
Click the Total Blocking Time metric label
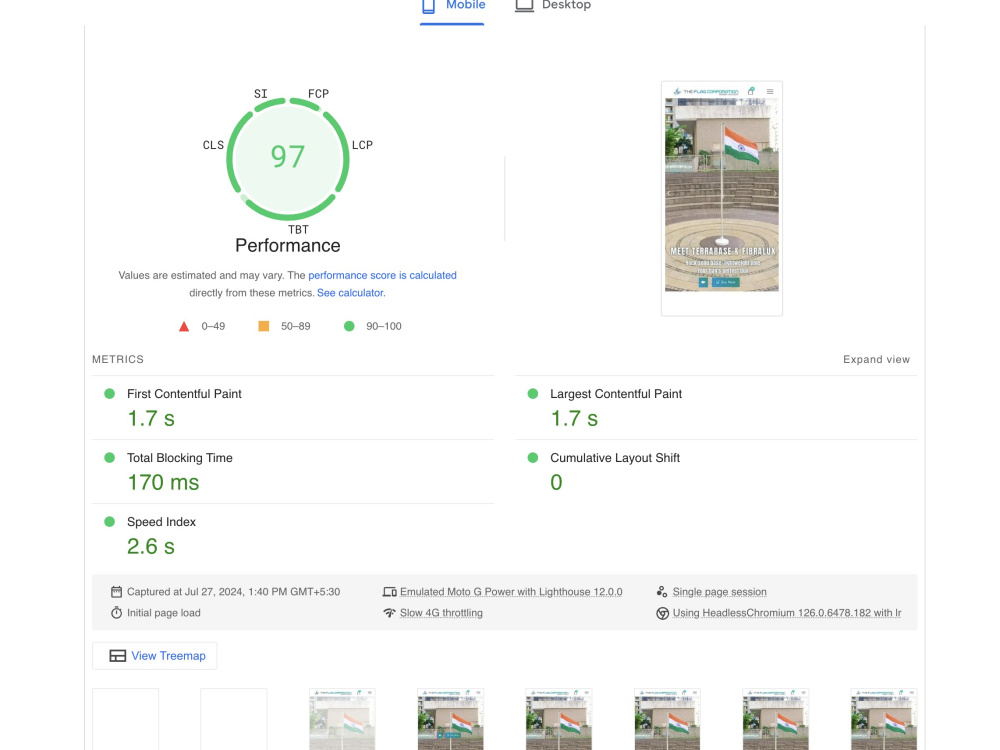click(x=179, y=458)
